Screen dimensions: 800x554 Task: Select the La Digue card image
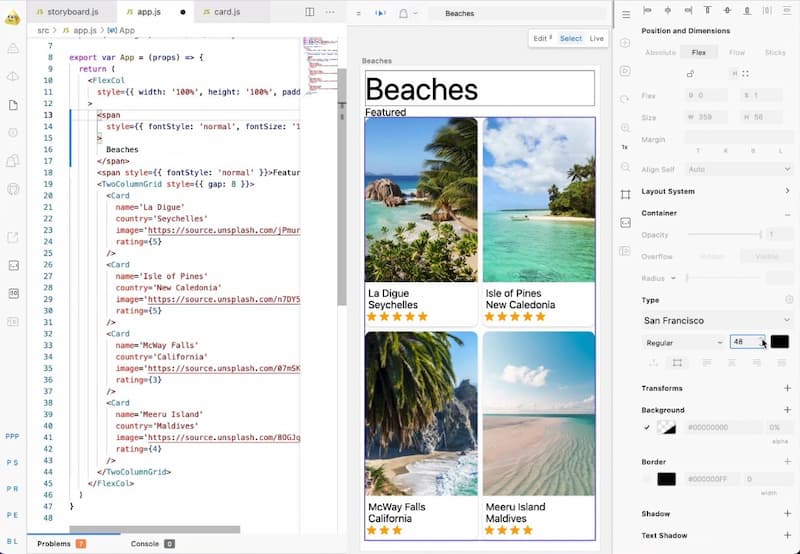point(421,200)
